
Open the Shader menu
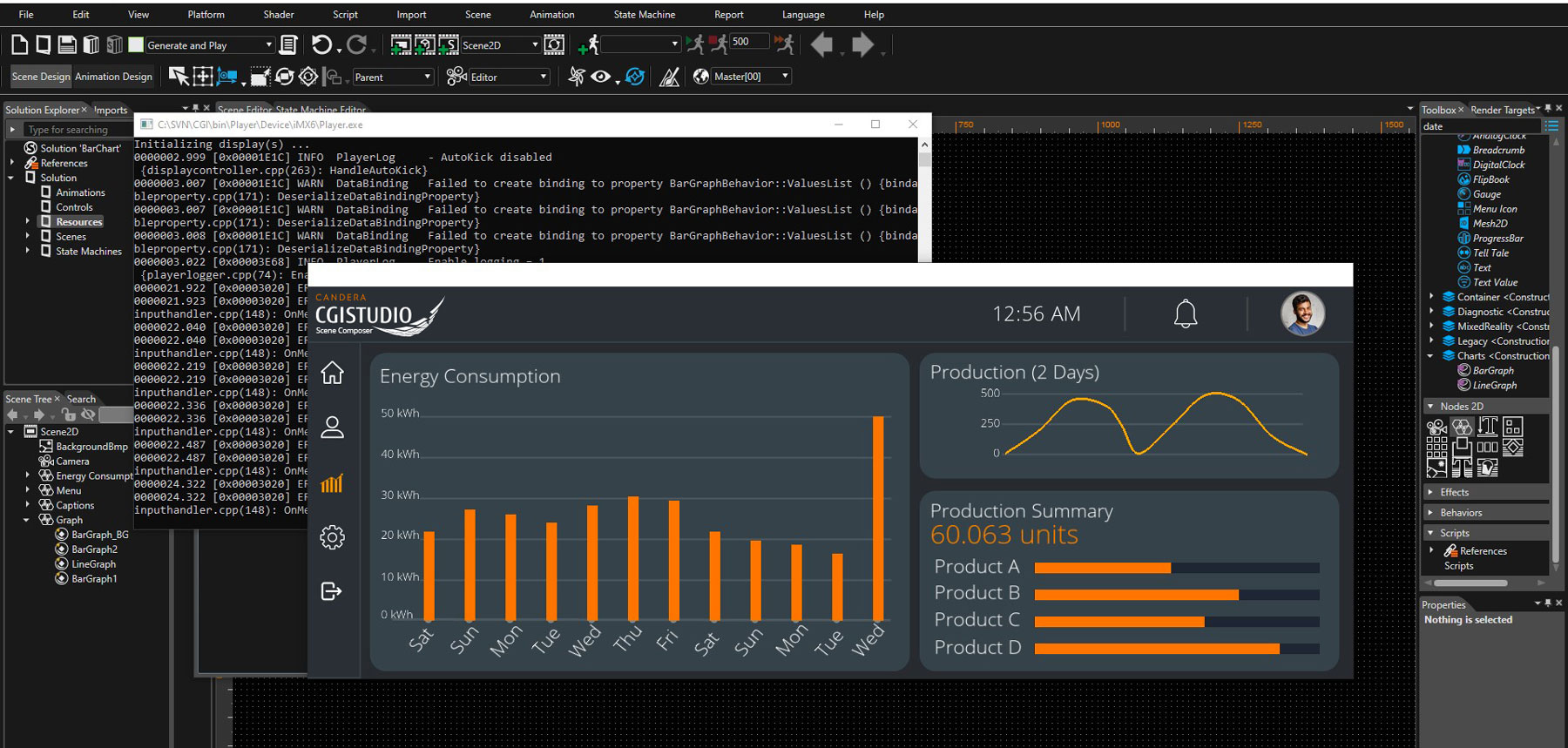[x=278, y=15]
